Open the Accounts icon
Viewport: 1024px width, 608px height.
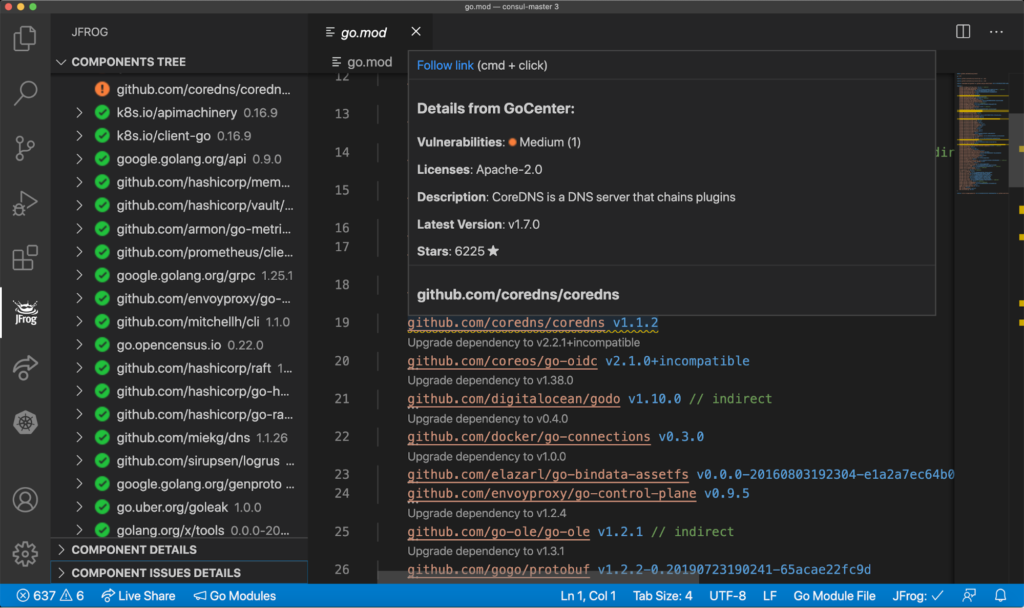click(x=25, y=499)
